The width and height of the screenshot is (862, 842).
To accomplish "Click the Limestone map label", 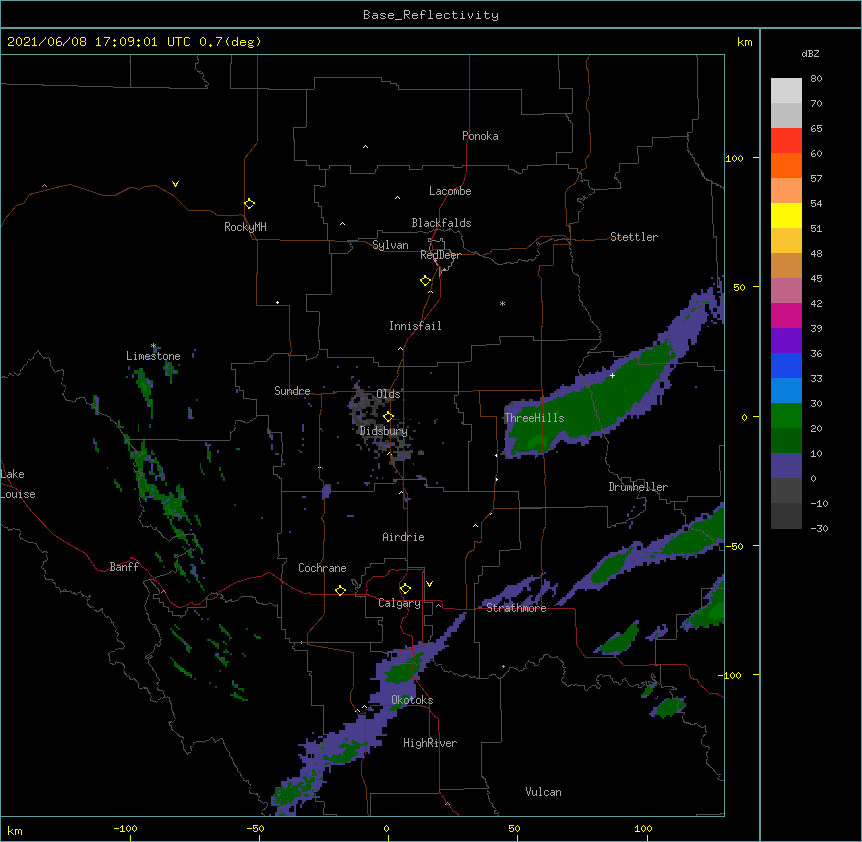I will coord(153,356).
